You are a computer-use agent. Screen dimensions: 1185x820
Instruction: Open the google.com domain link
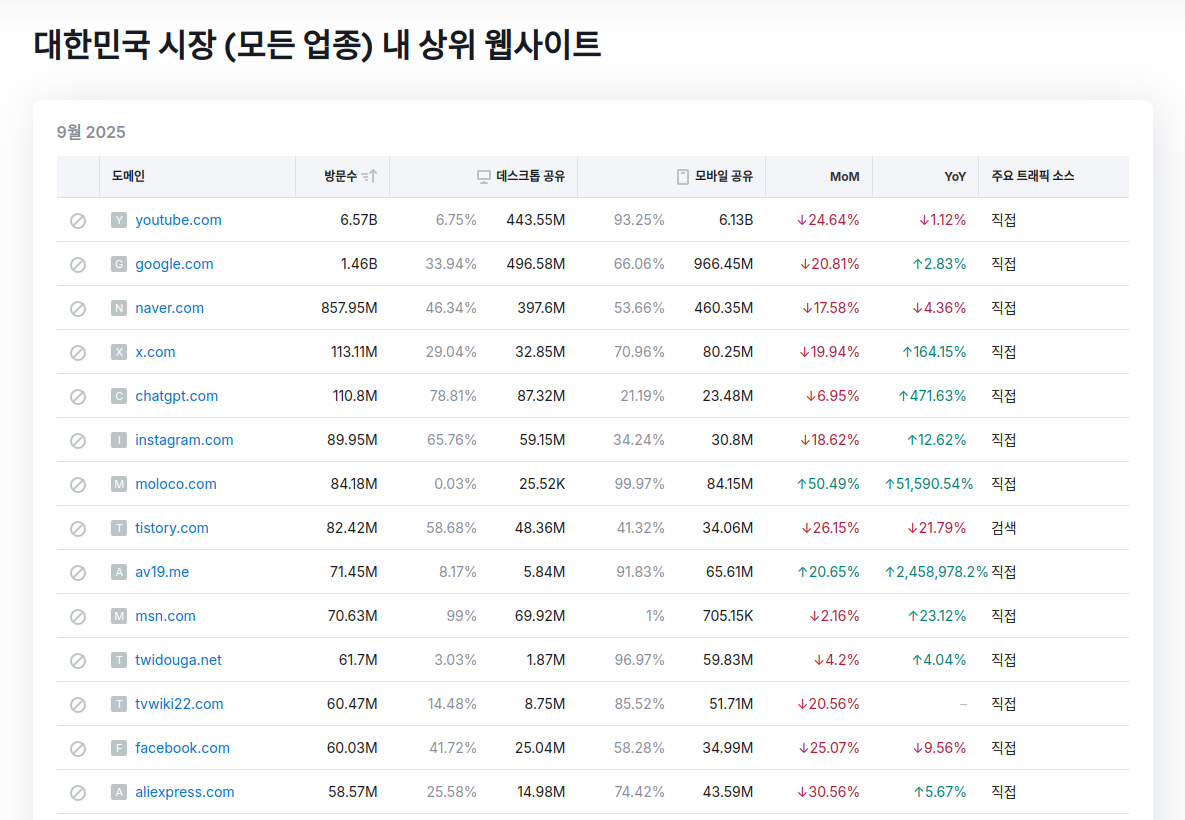tap(175, 264)
